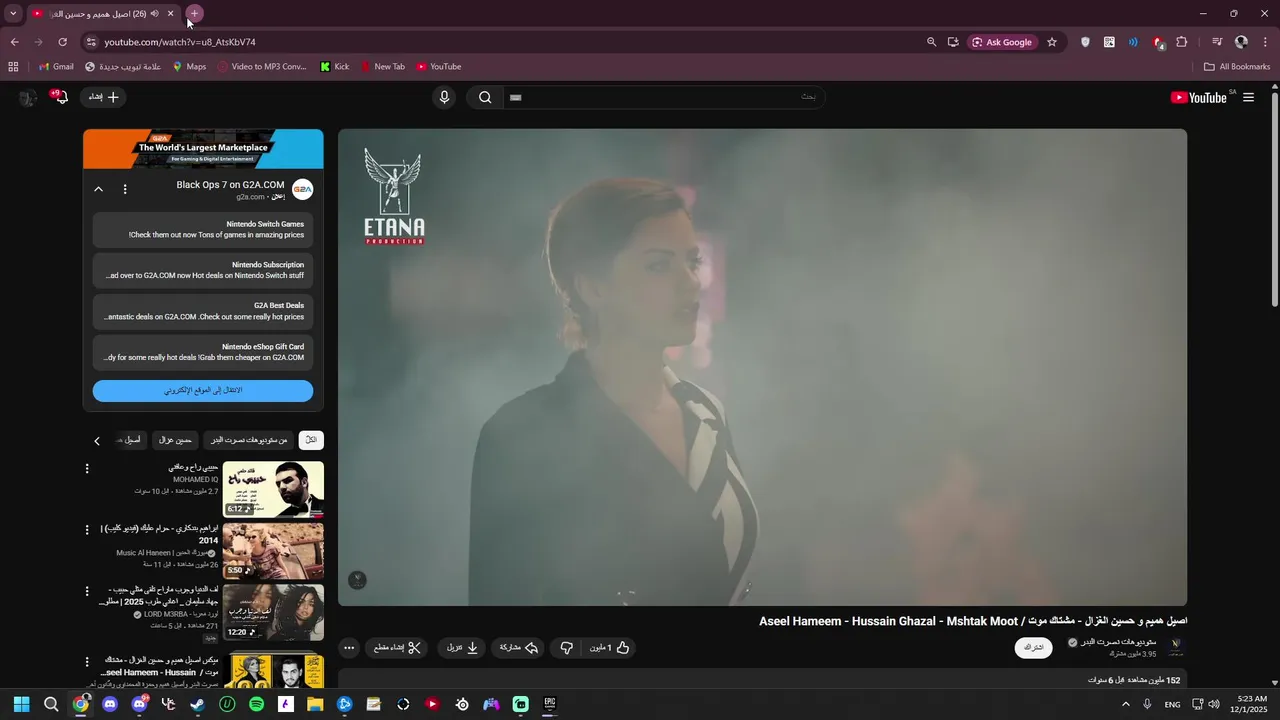Screen dimensions: 1280x720
Task: Click the blue visit website ad button
Action: (x=203, y=391)
